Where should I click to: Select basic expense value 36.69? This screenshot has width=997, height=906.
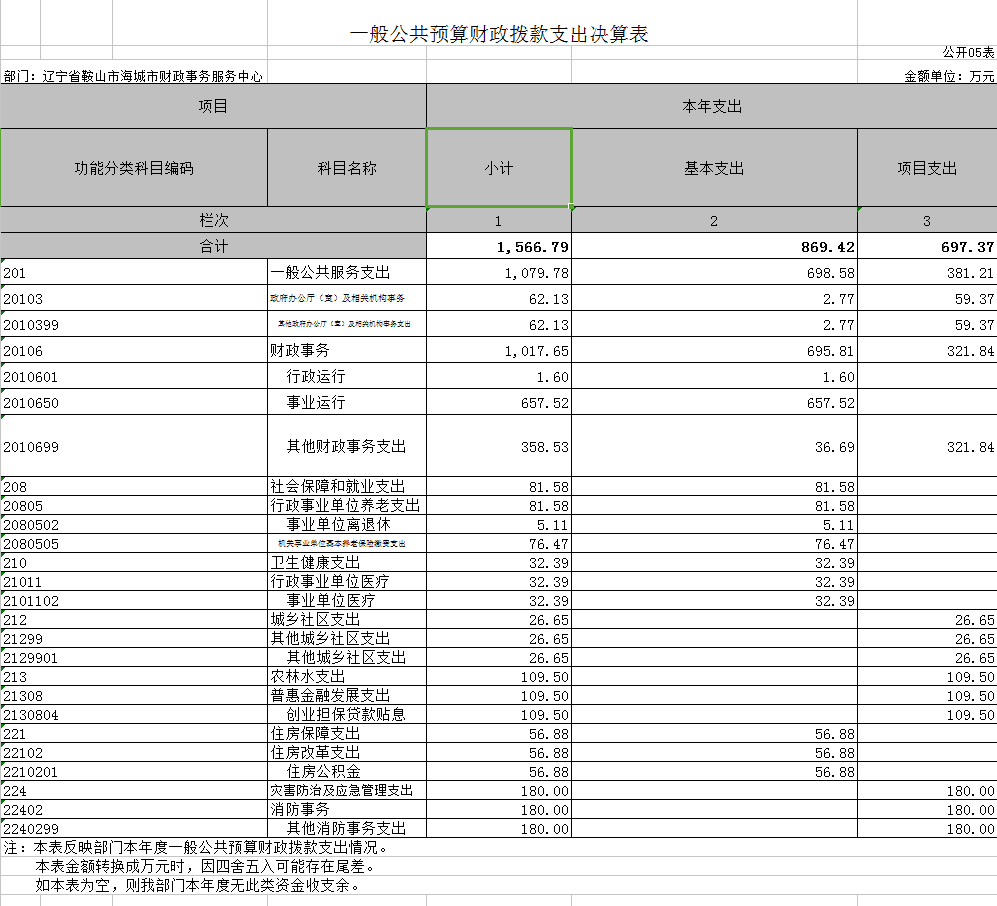(x=714, y=446)
